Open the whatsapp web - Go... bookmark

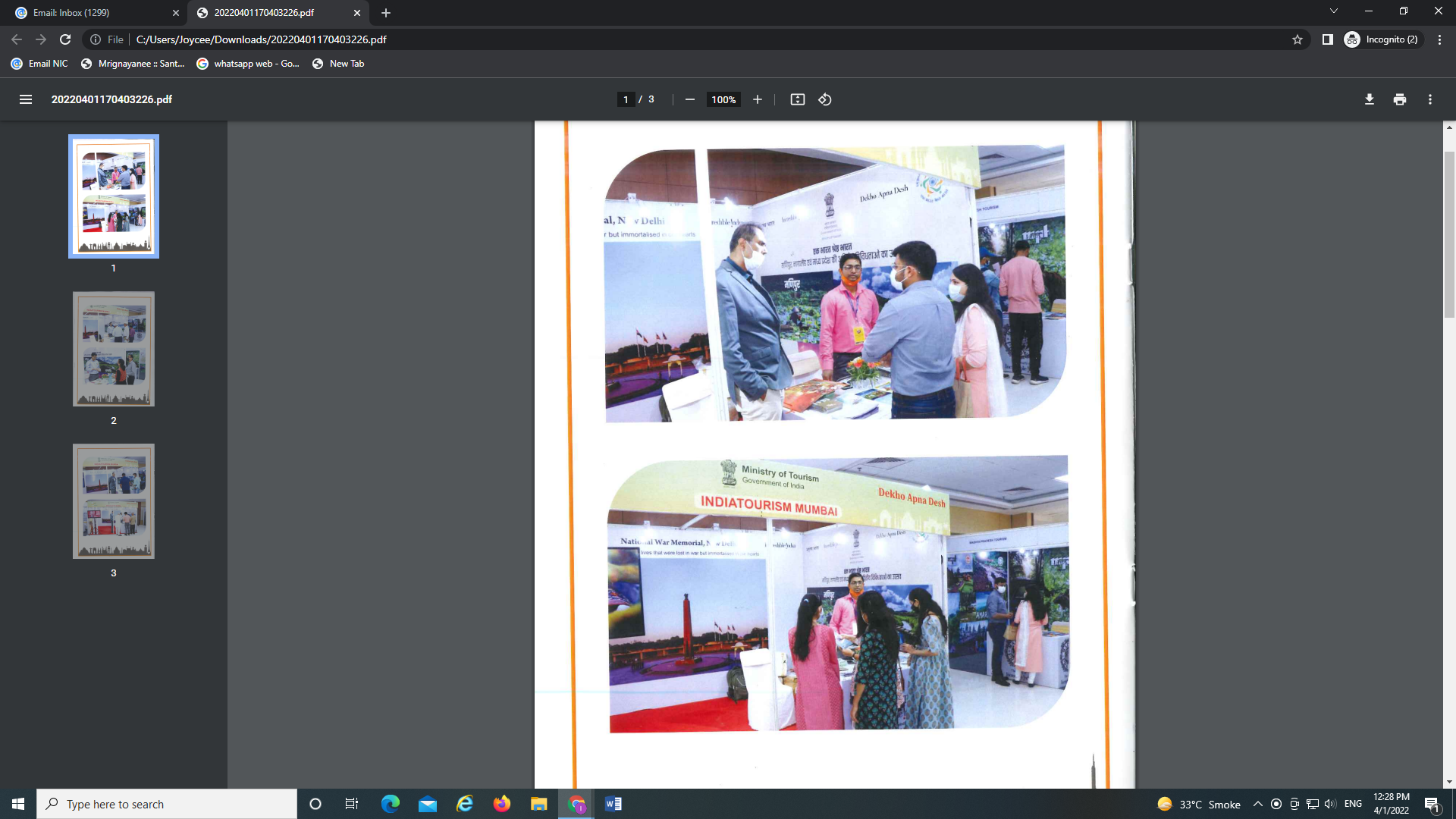pyautogui.click(x=248, y=64)
